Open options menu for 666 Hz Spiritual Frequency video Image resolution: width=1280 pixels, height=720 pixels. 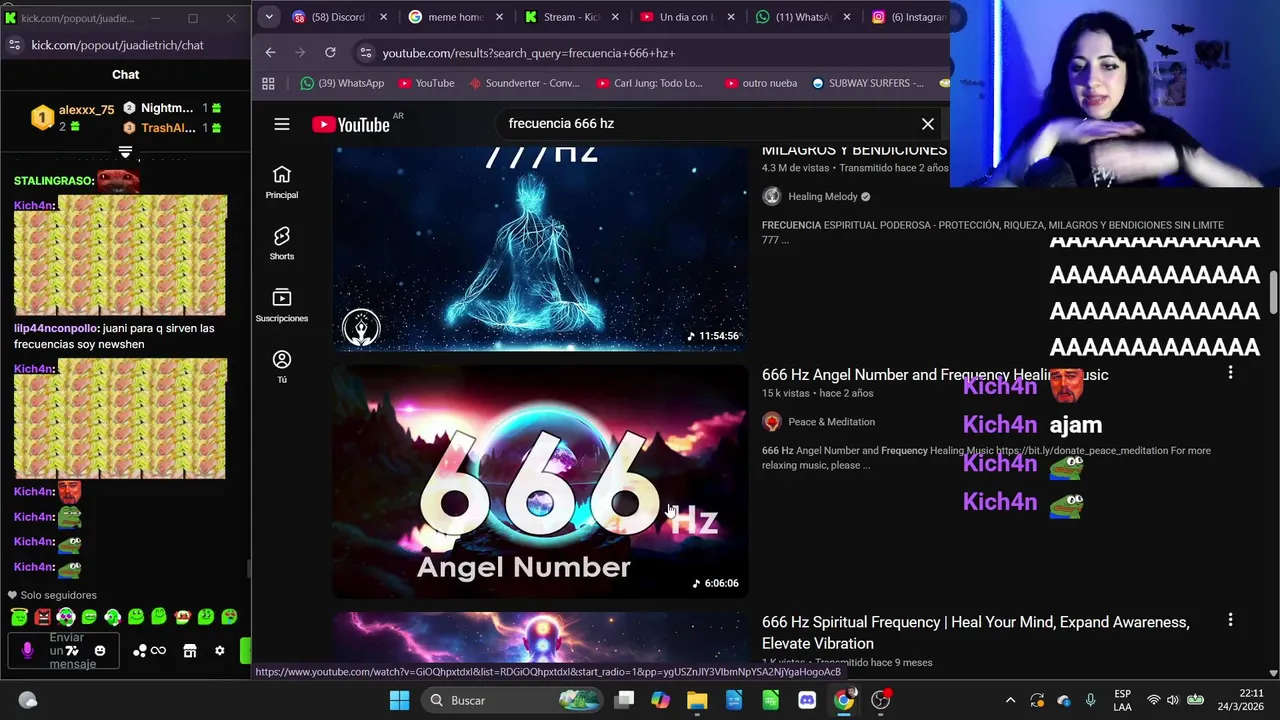coord(1230,620)
